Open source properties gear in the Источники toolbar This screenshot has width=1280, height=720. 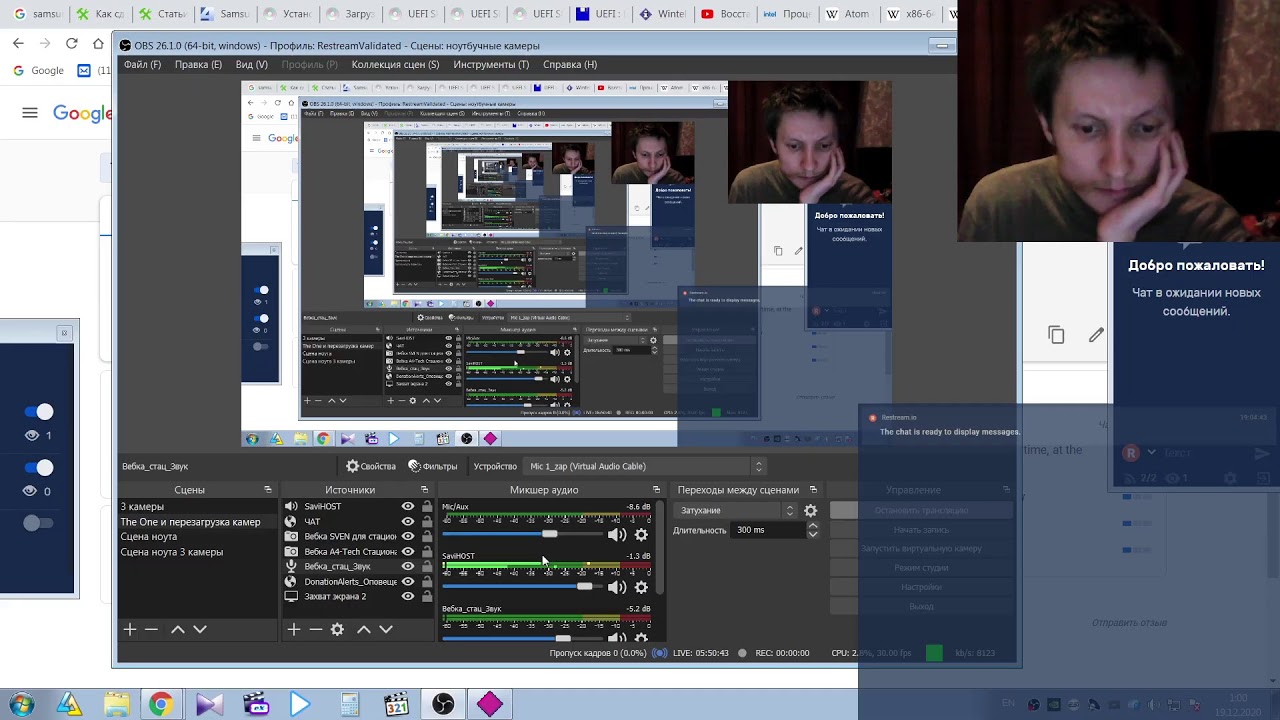pos(337,629)
